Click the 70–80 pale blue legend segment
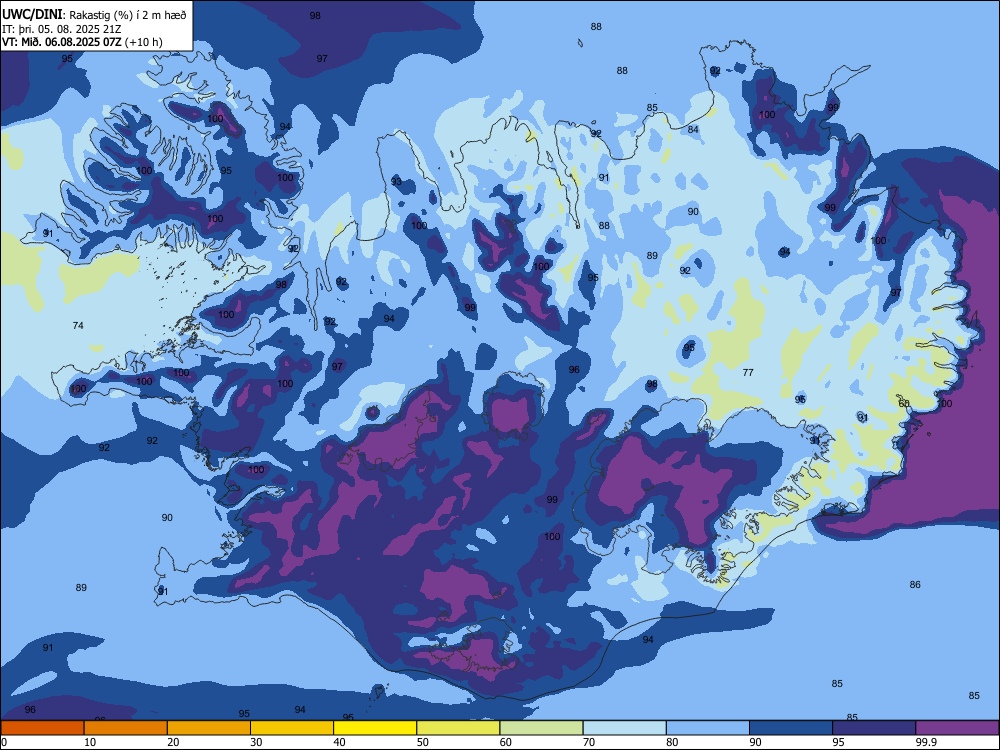Screen dimensions: 1000x750 tap(624, 728)
